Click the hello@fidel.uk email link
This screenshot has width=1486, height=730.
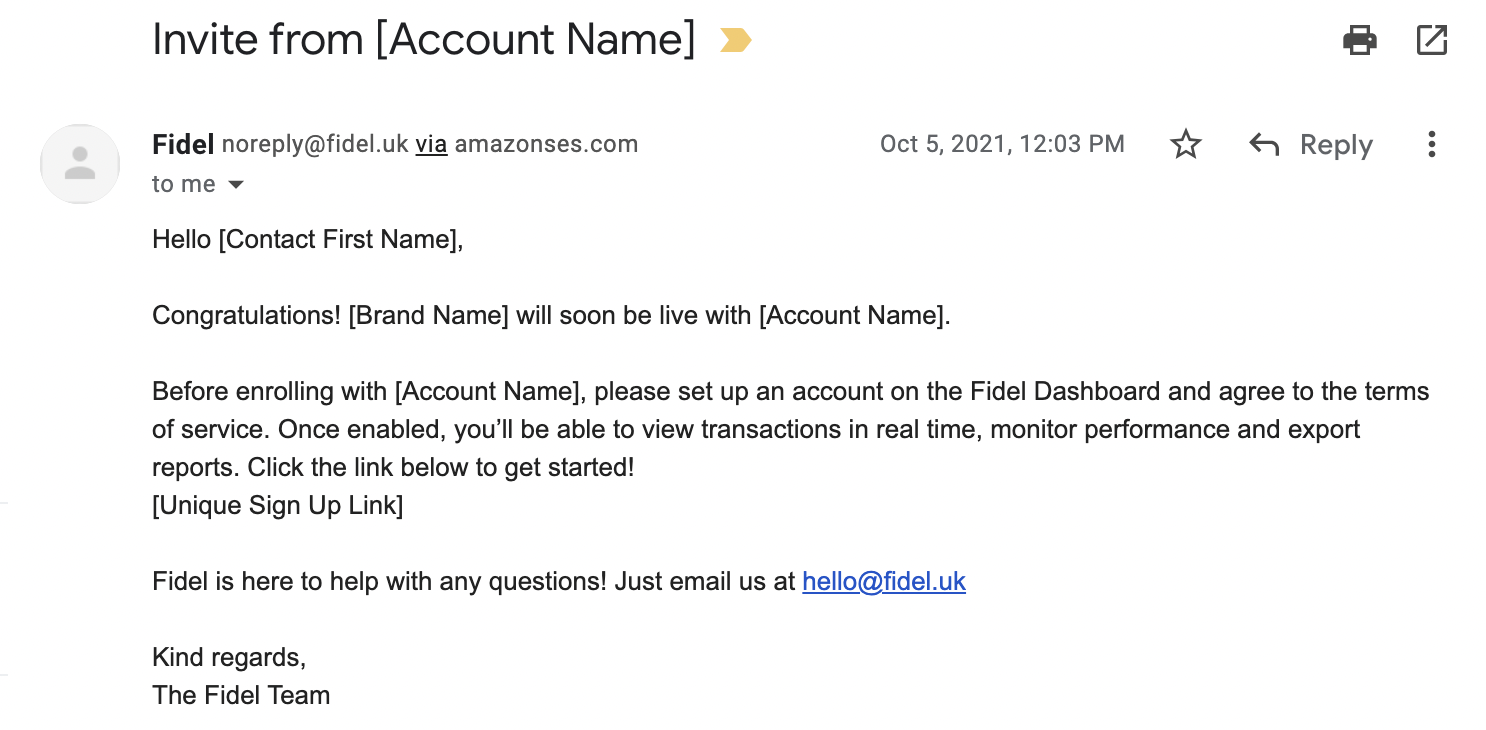click(884, 581)
